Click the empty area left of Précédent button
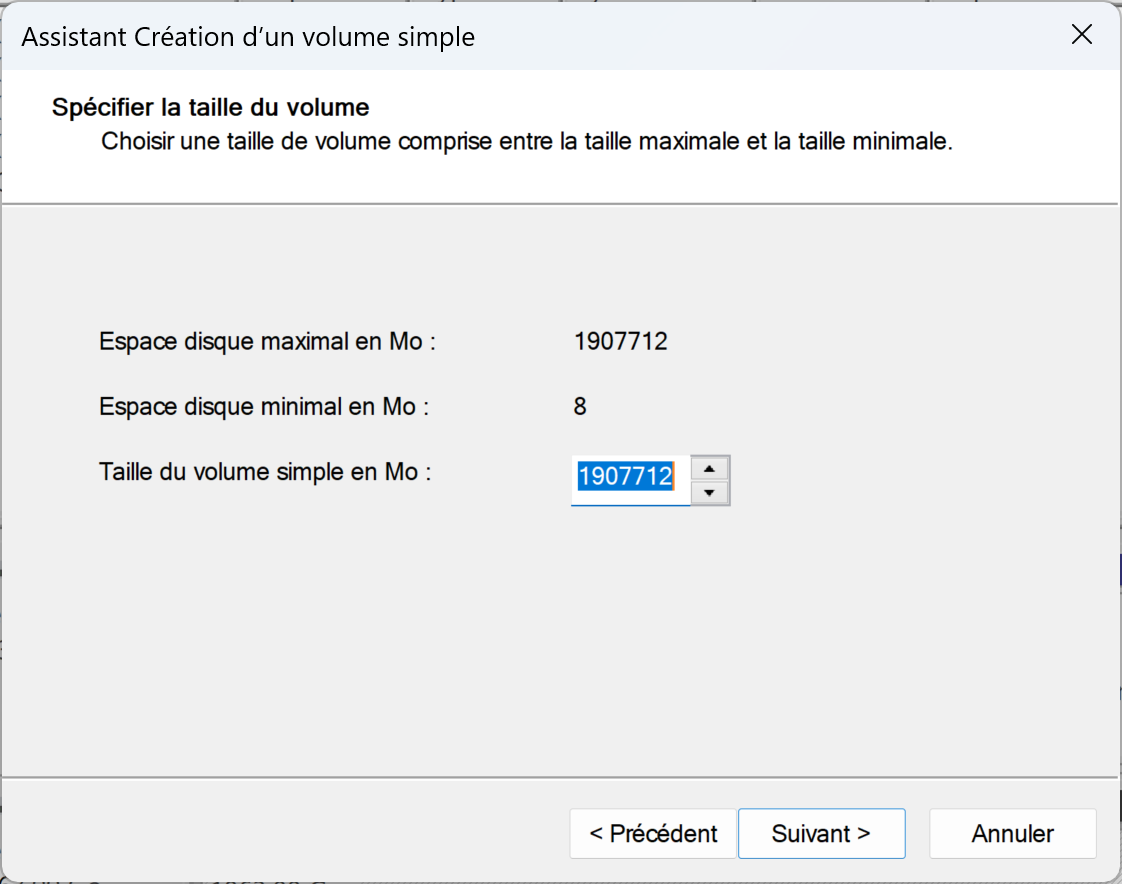 286,833
